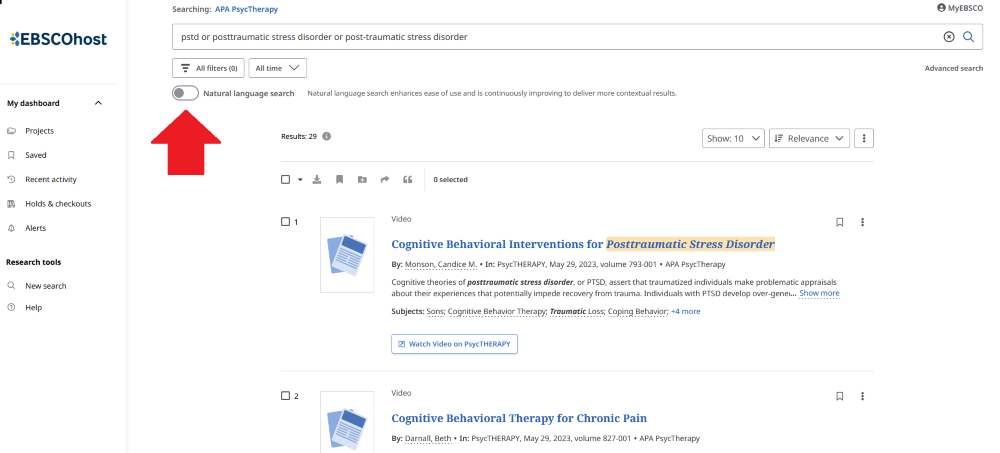This screenshot has height=453, width=1000.
Task: Go to Recent activity in sidebar
Action: 50,180
